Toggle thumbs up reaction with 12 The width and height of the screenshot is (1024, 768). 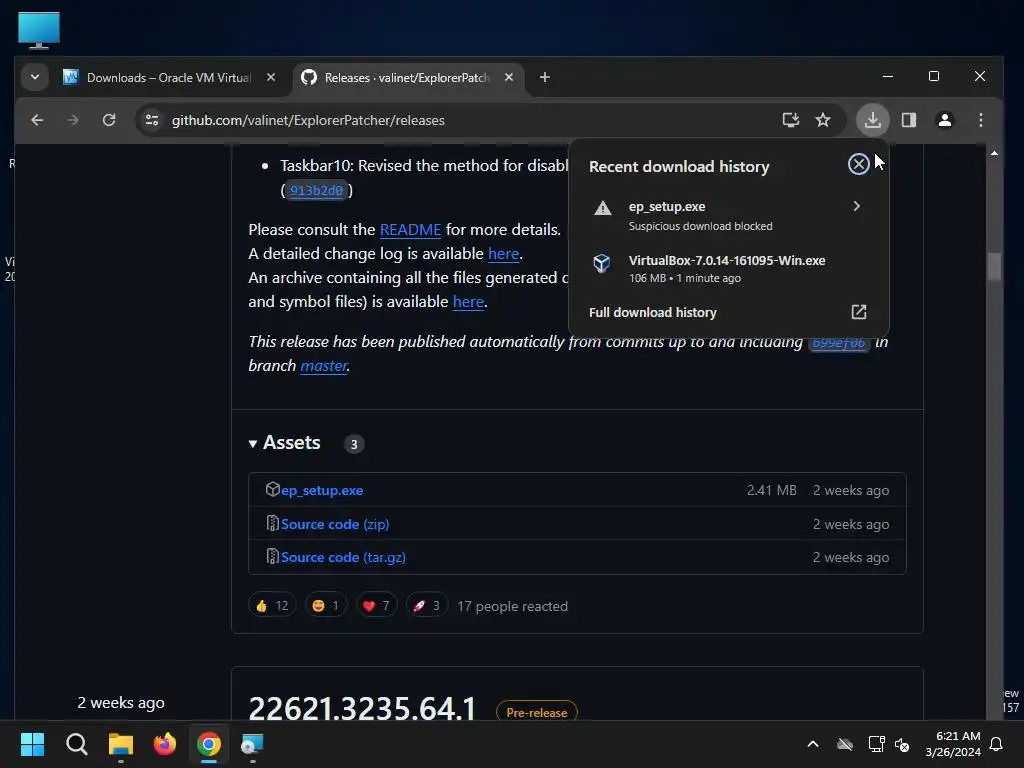[x=272, y=606]
